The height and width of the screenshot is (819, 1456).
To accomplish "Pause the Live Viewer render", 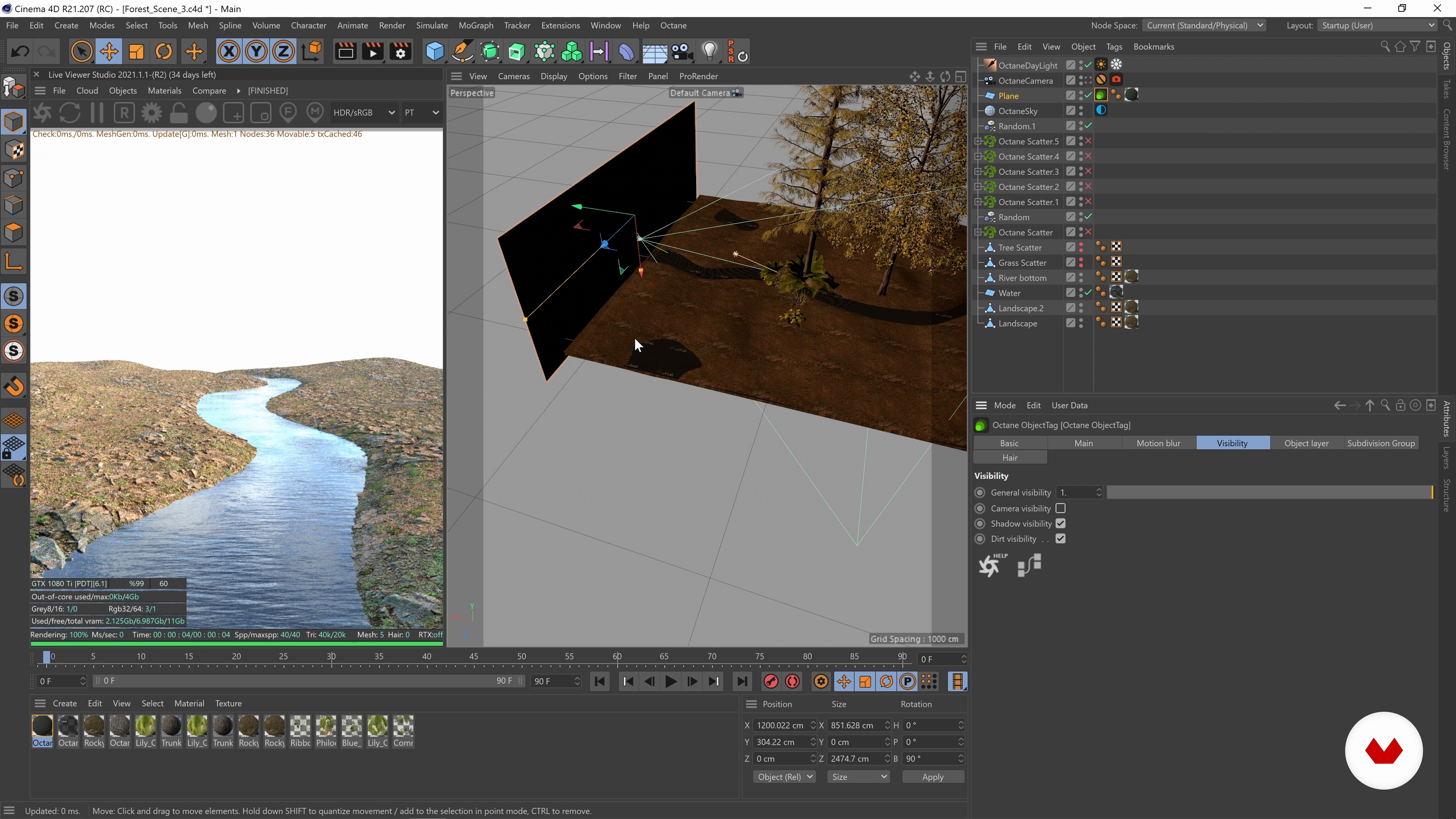I will (97, 113).
